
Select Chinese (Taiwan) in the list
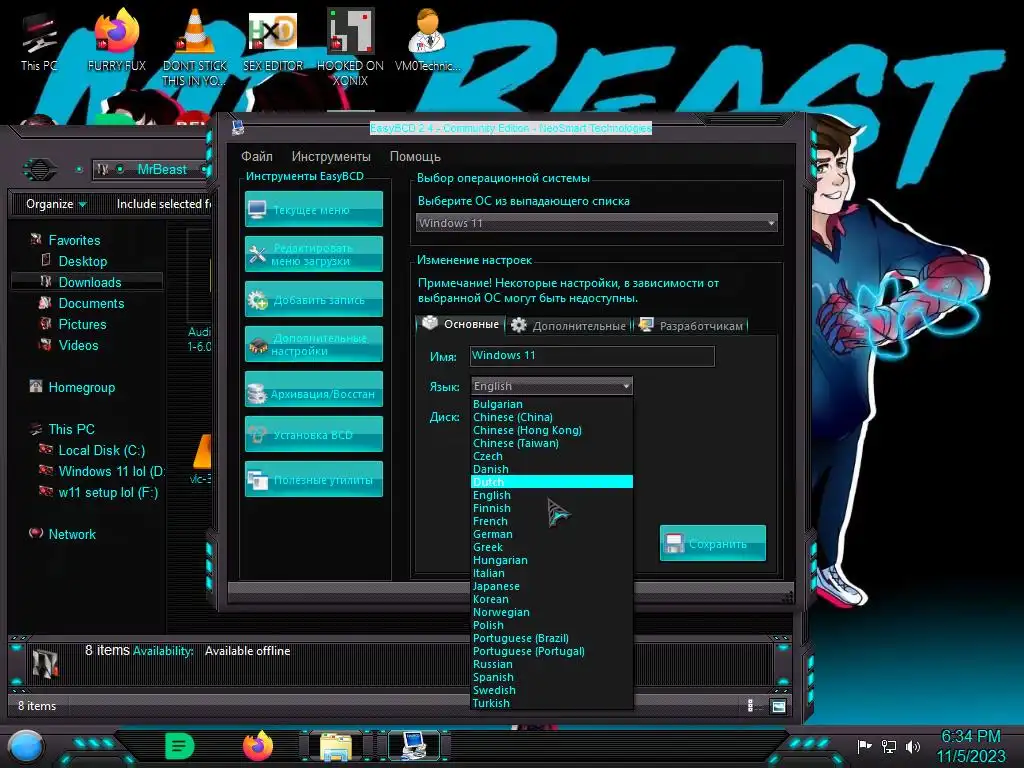tap(551, 443)
